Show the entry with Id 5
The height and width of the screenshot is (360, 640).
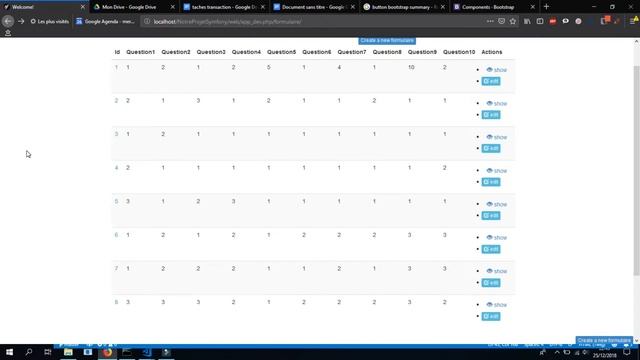click(x=496, y=204)
